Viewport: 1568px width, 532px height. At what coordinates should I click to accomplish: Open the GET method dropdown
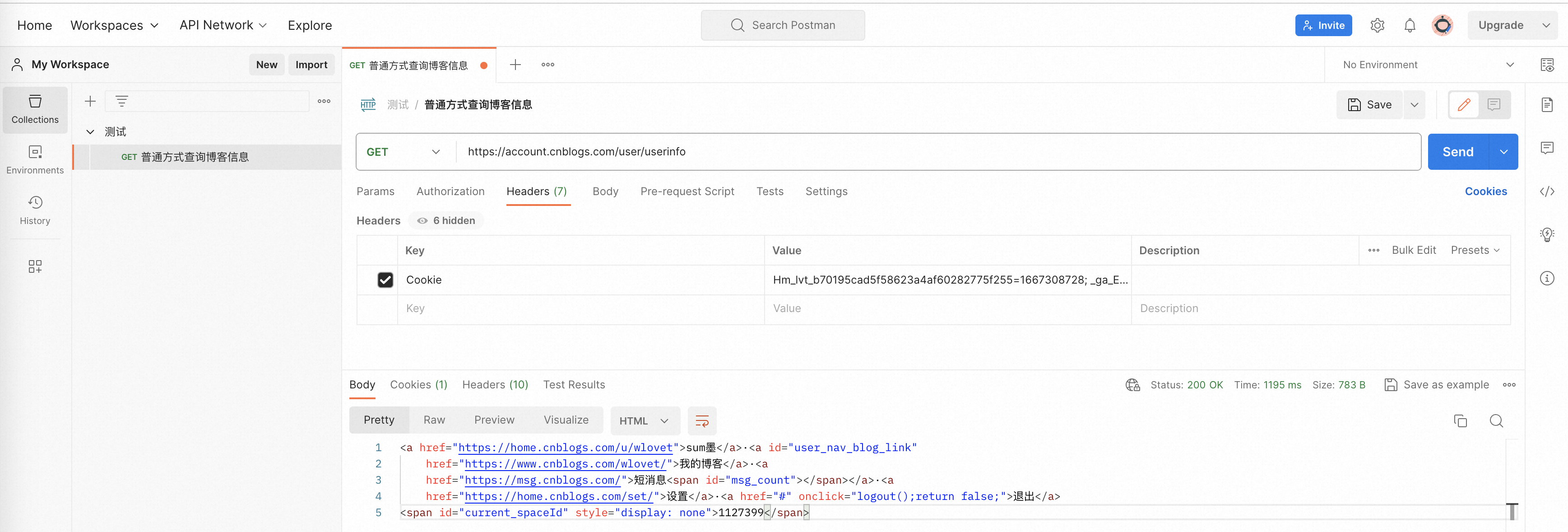(403, 152)
